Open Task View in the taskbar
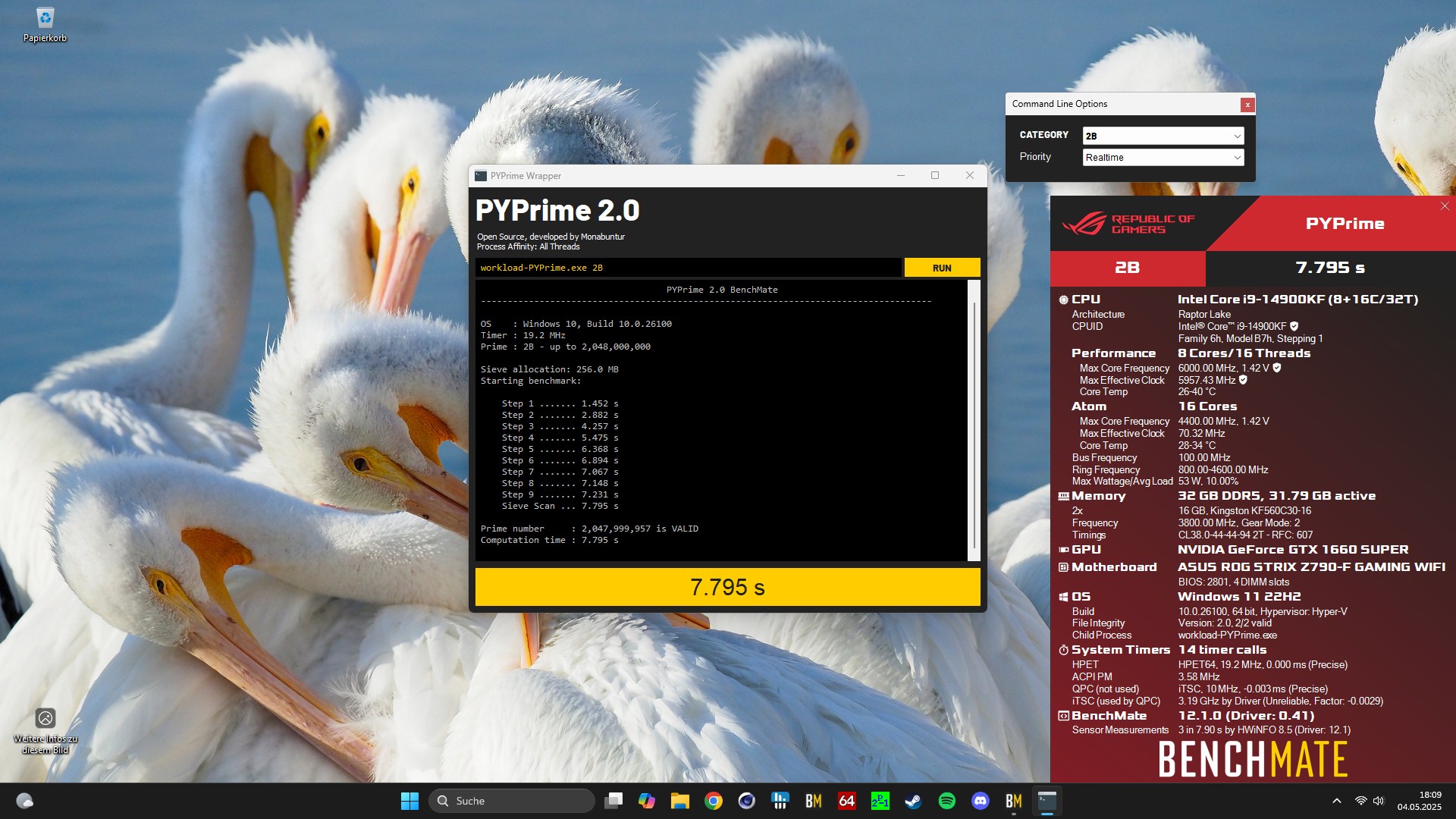This screenshot has height=819, width=1456. 613,801
